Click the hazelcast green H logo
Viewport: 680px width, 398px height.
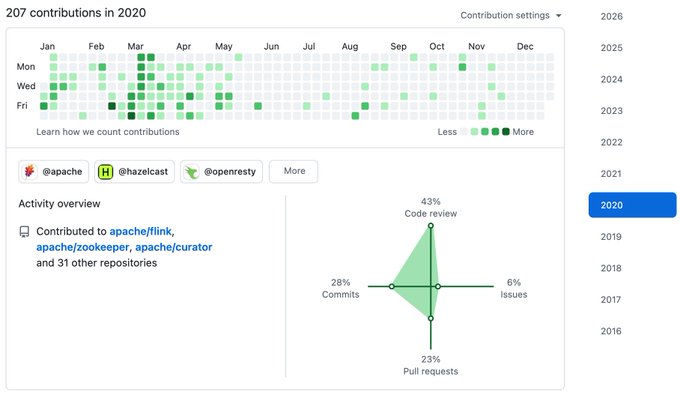coord(105,172)
